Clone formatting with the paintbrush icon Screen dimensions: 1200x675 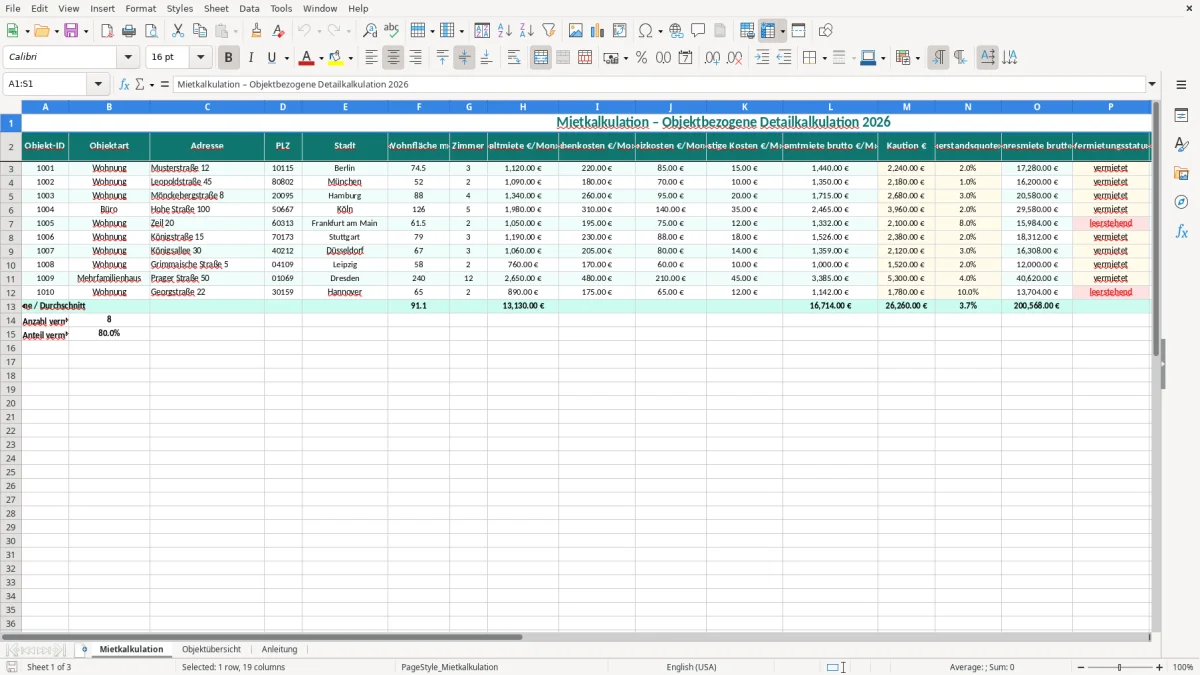[x=256, y=31]
